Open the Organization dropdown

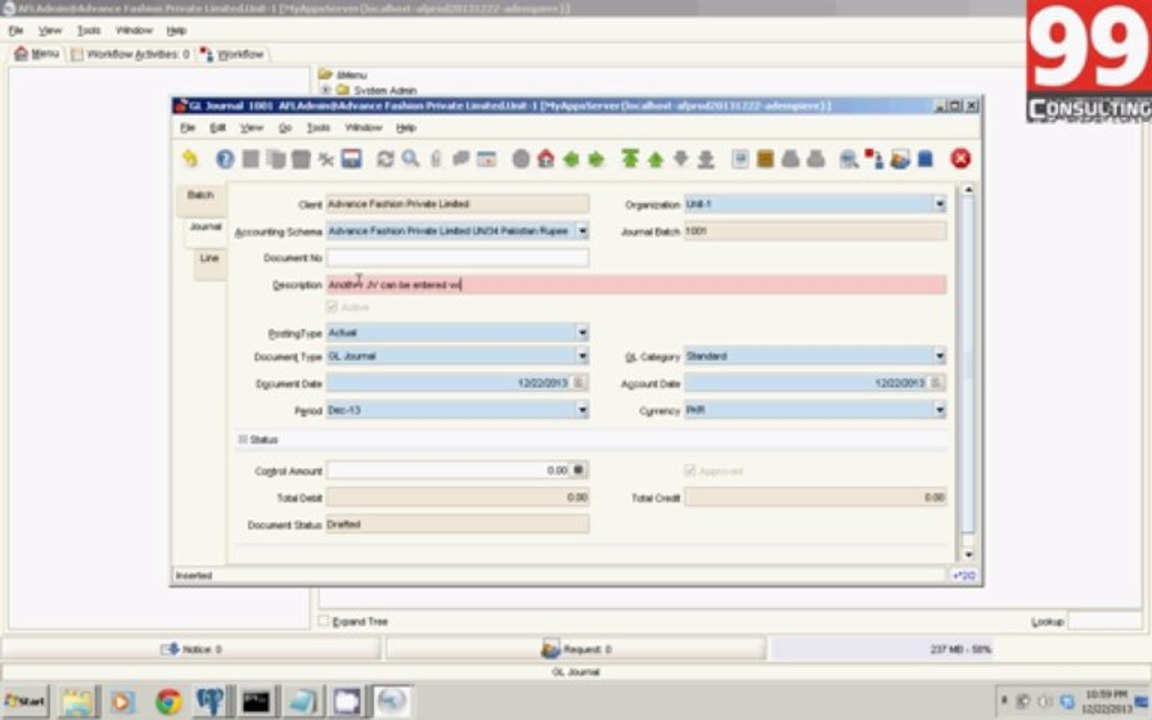(x=940, y=204)
